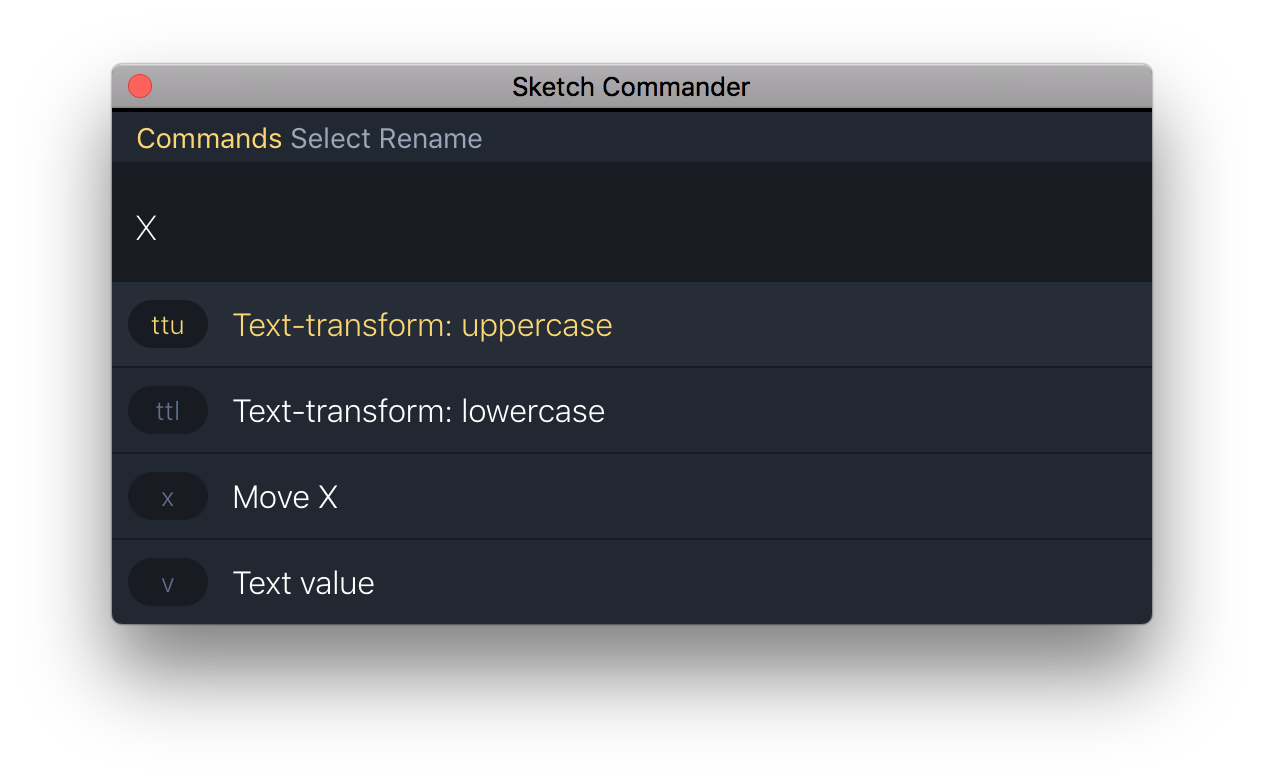Click the x badge next to Move X
Screen dimensions: 1264x784
167,496
